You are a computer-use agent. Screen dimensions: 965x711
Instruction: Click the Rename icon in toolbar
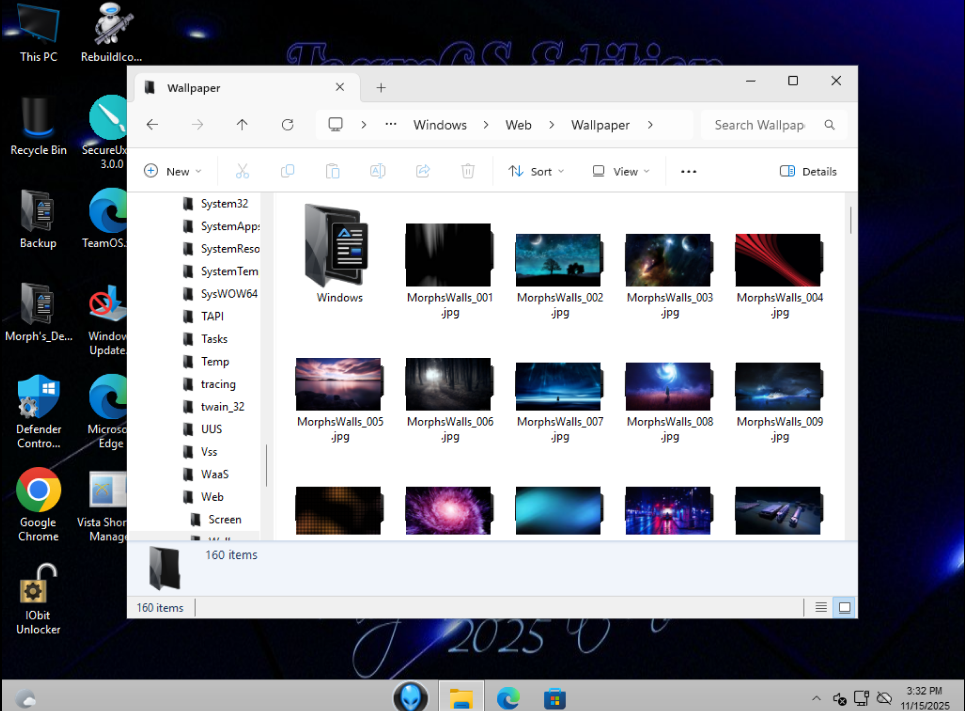click(377, 171)
